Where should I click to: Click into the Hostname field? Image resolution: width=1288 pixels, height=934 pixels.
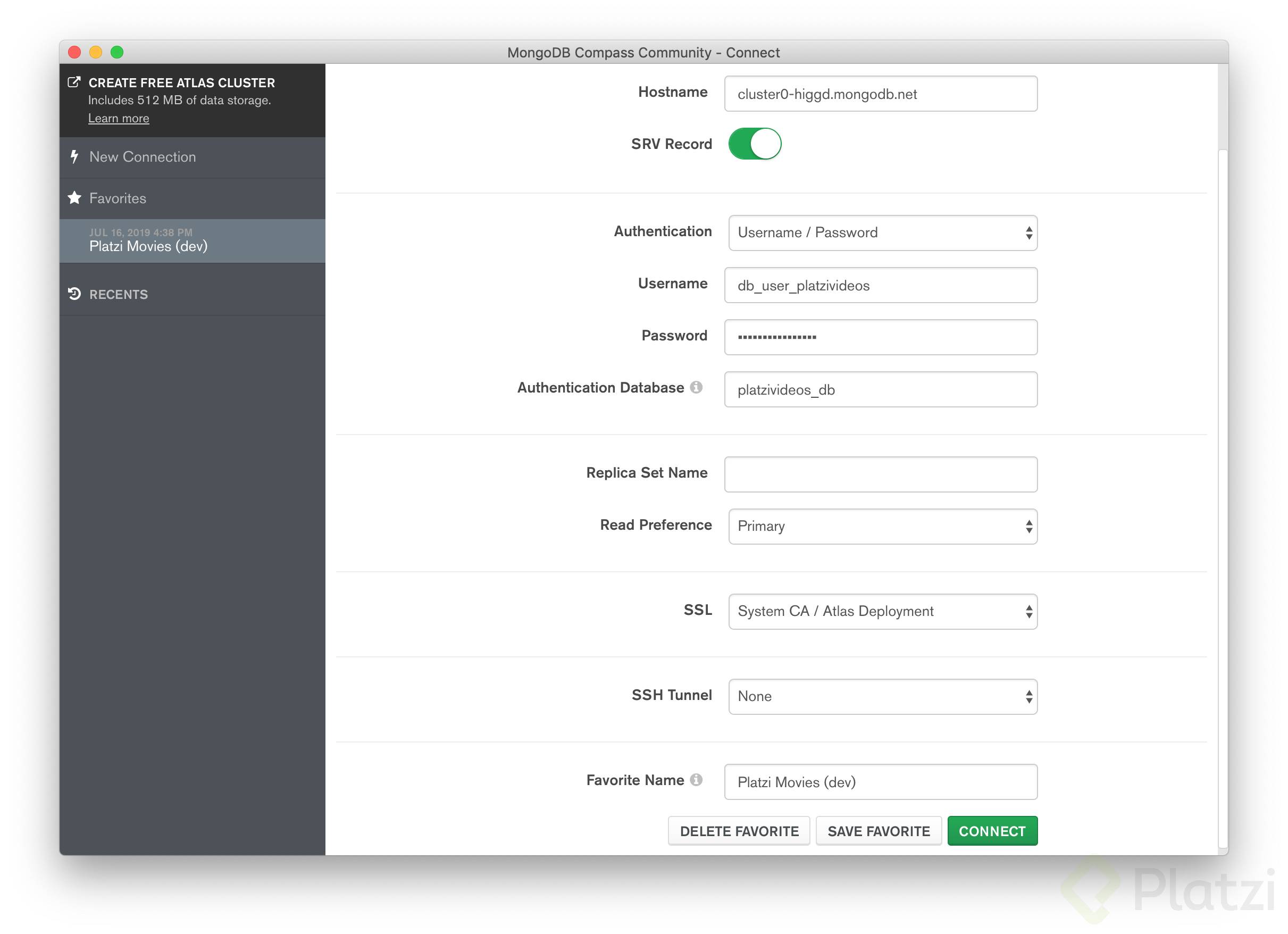[881, 94]
